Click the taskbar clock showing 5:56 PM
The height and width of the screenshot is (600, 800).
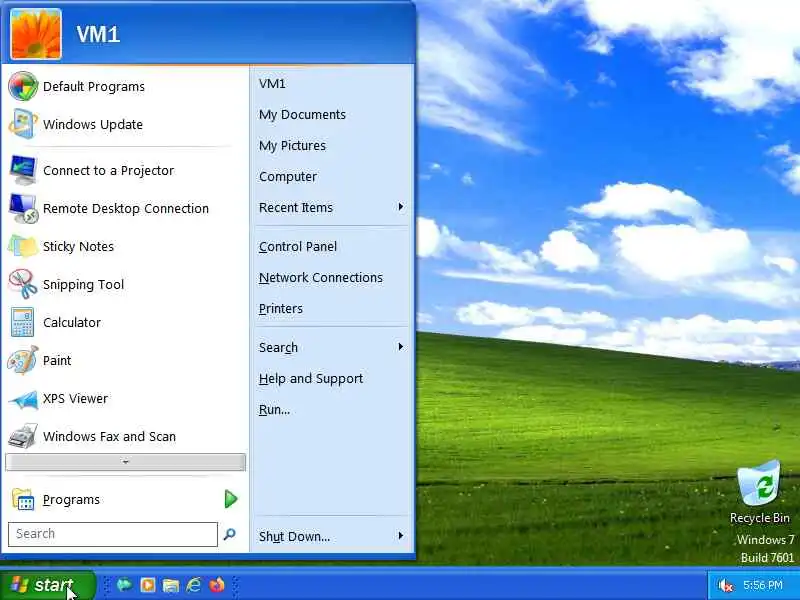(762, 585)
